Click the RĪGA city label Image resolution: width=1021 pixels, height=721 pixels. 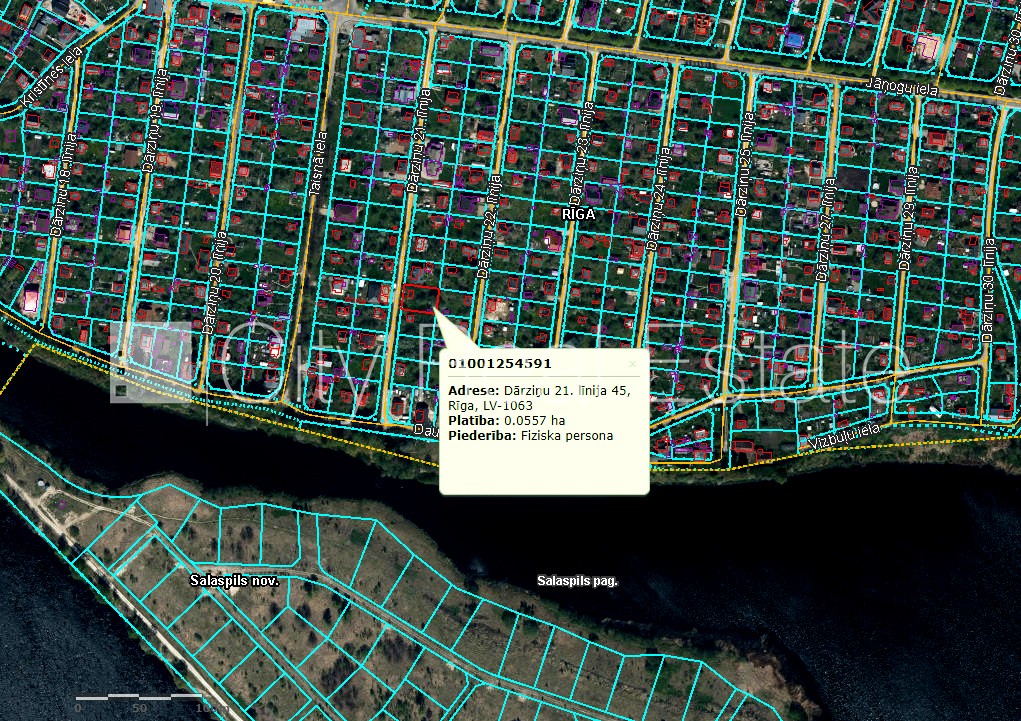[578, 214]
